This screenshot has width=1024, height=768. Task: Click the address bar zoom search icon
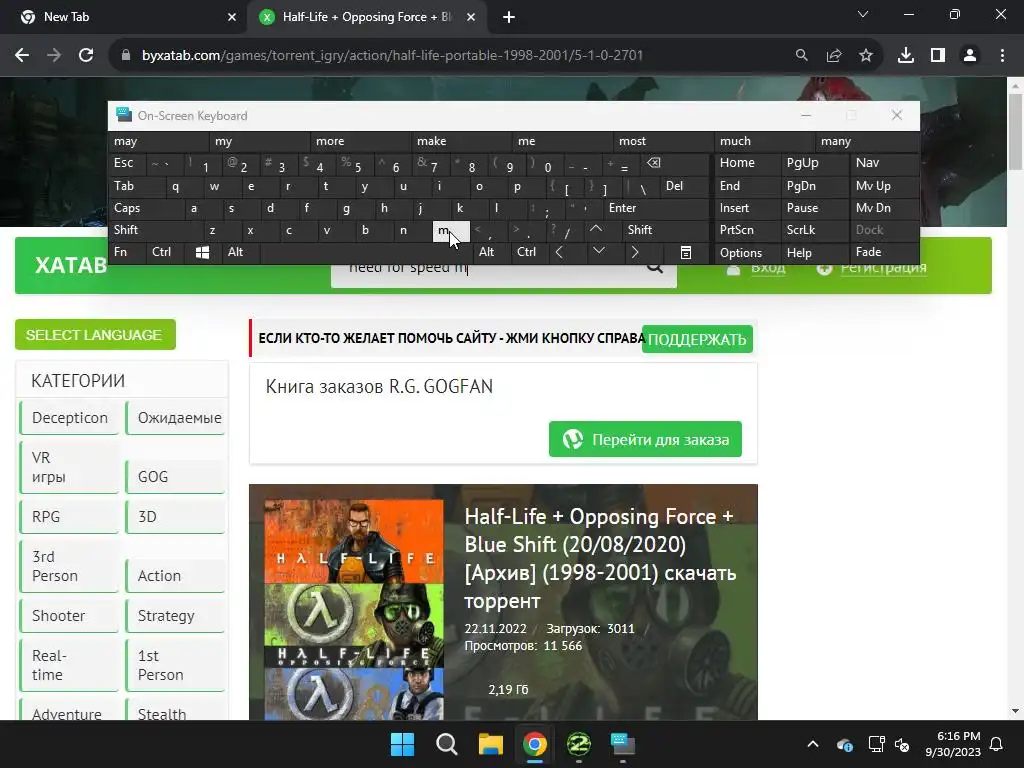click(x=801, y=56)
